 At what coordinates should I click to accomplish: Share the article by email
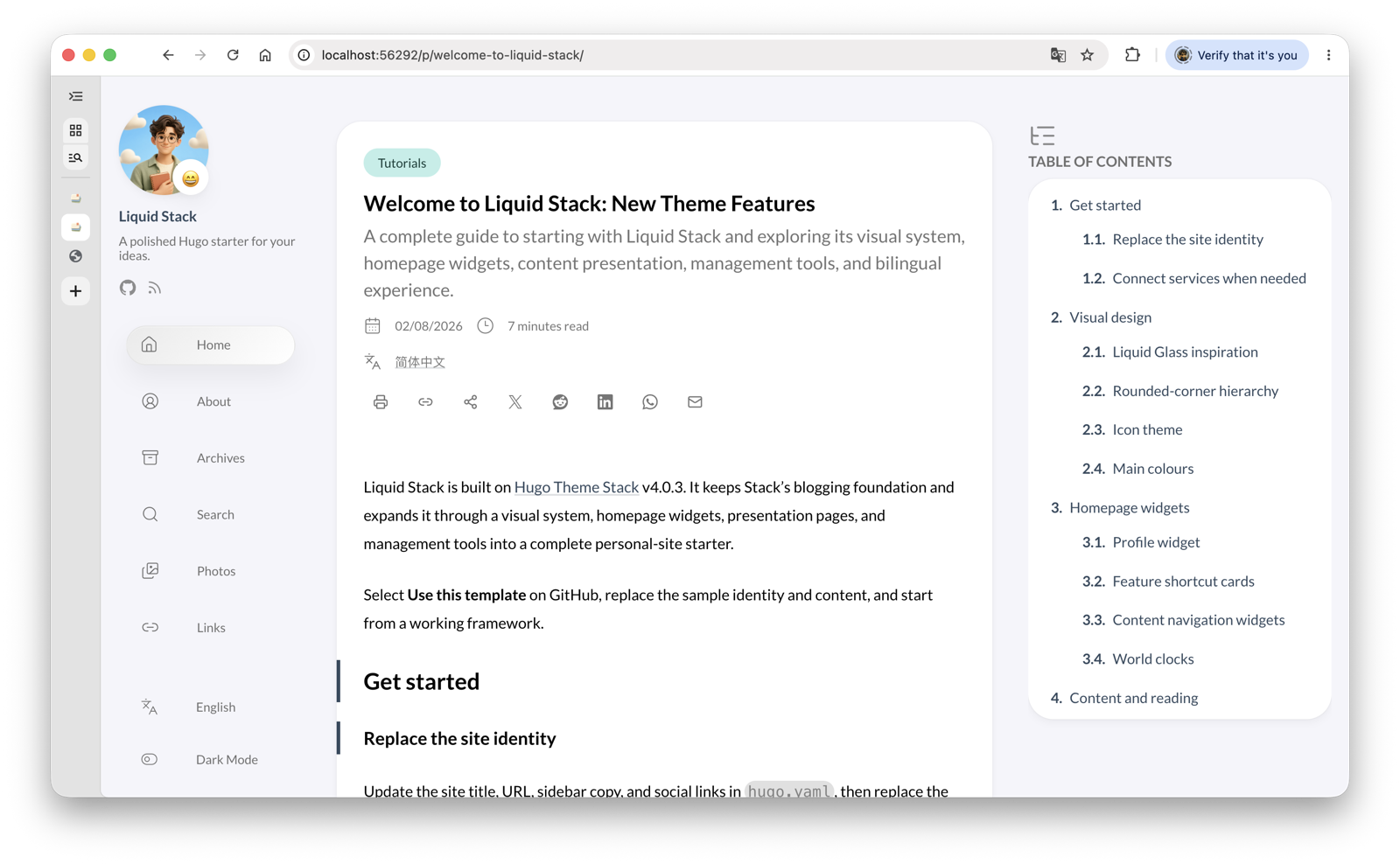tap(695, 402)
